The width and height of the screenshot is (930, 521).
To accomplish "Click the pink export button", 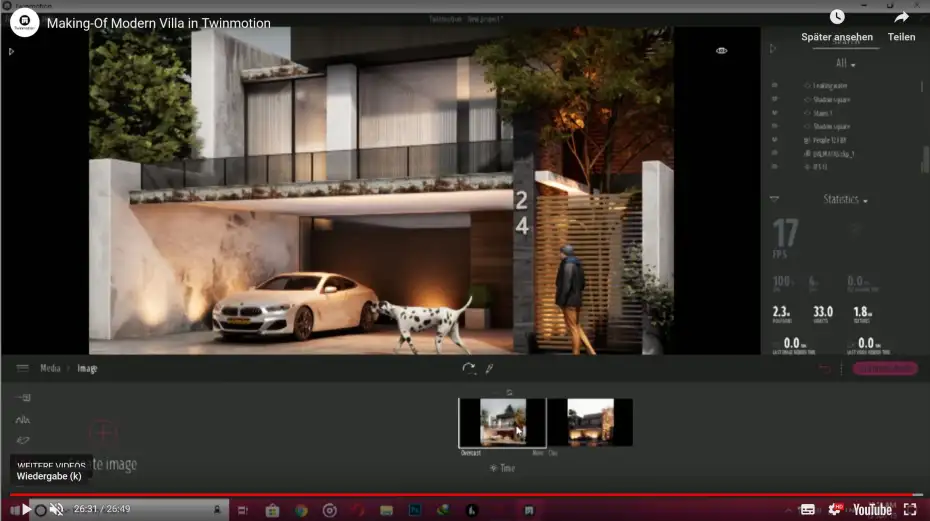I will coord(885,368).
